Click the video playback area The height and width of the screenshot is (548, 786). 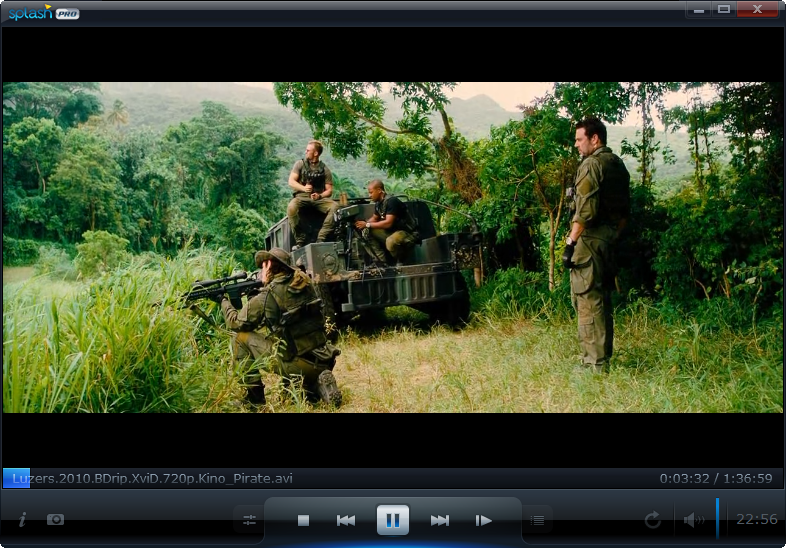tap(392, 247)
